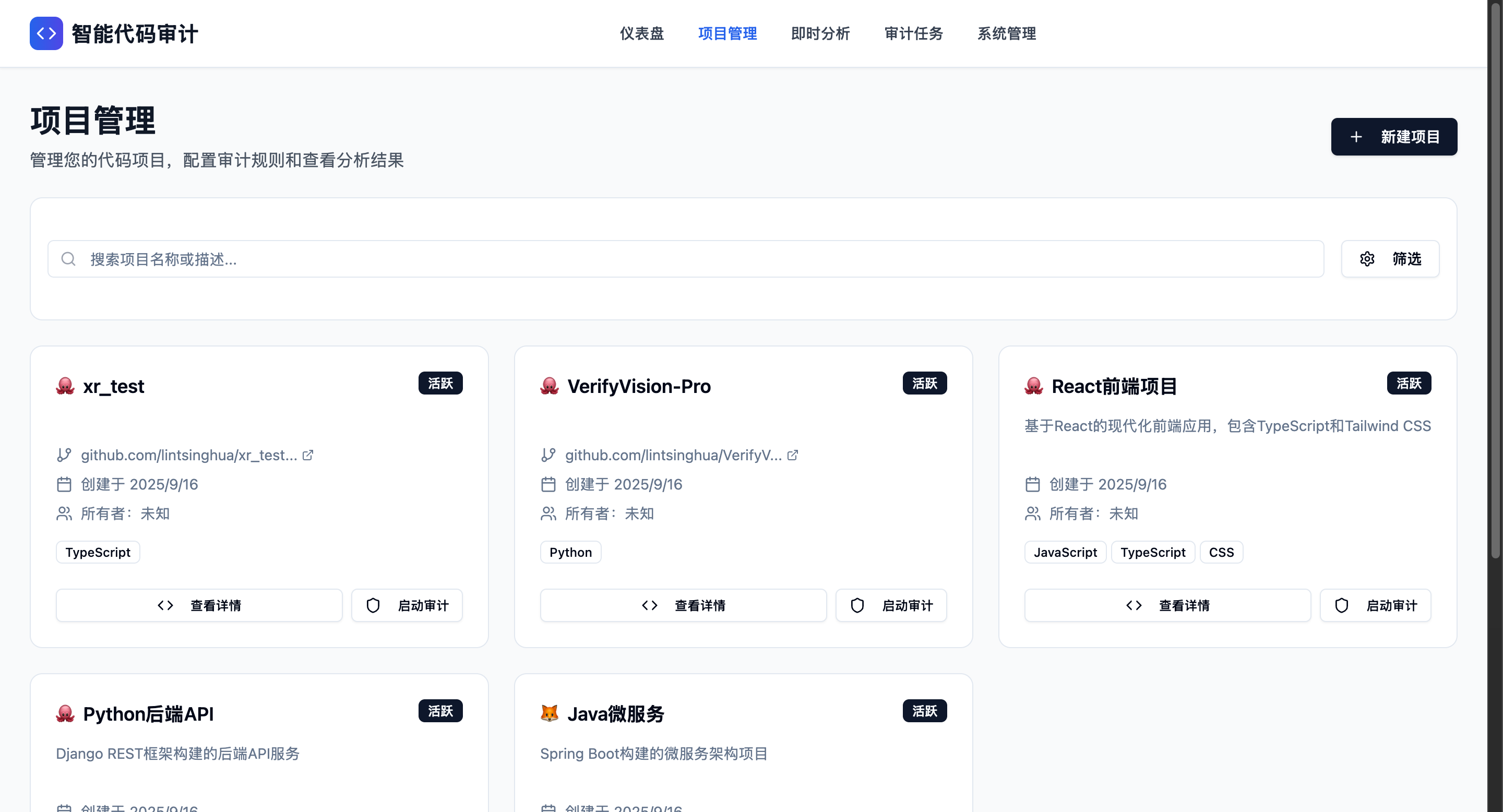Click the git branch icon beside VerifyVision-Pro link
Screen dimensions: 1503x812
[547, 455]
